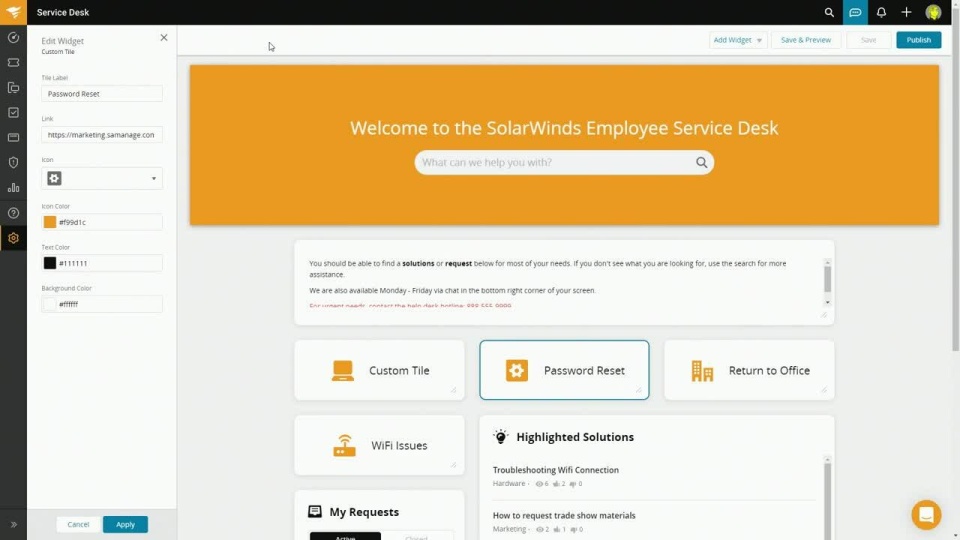Open the assets card icon in sidebar
Image resolution: width=960 pixels, height=540 pixels.
pos(13,138)
